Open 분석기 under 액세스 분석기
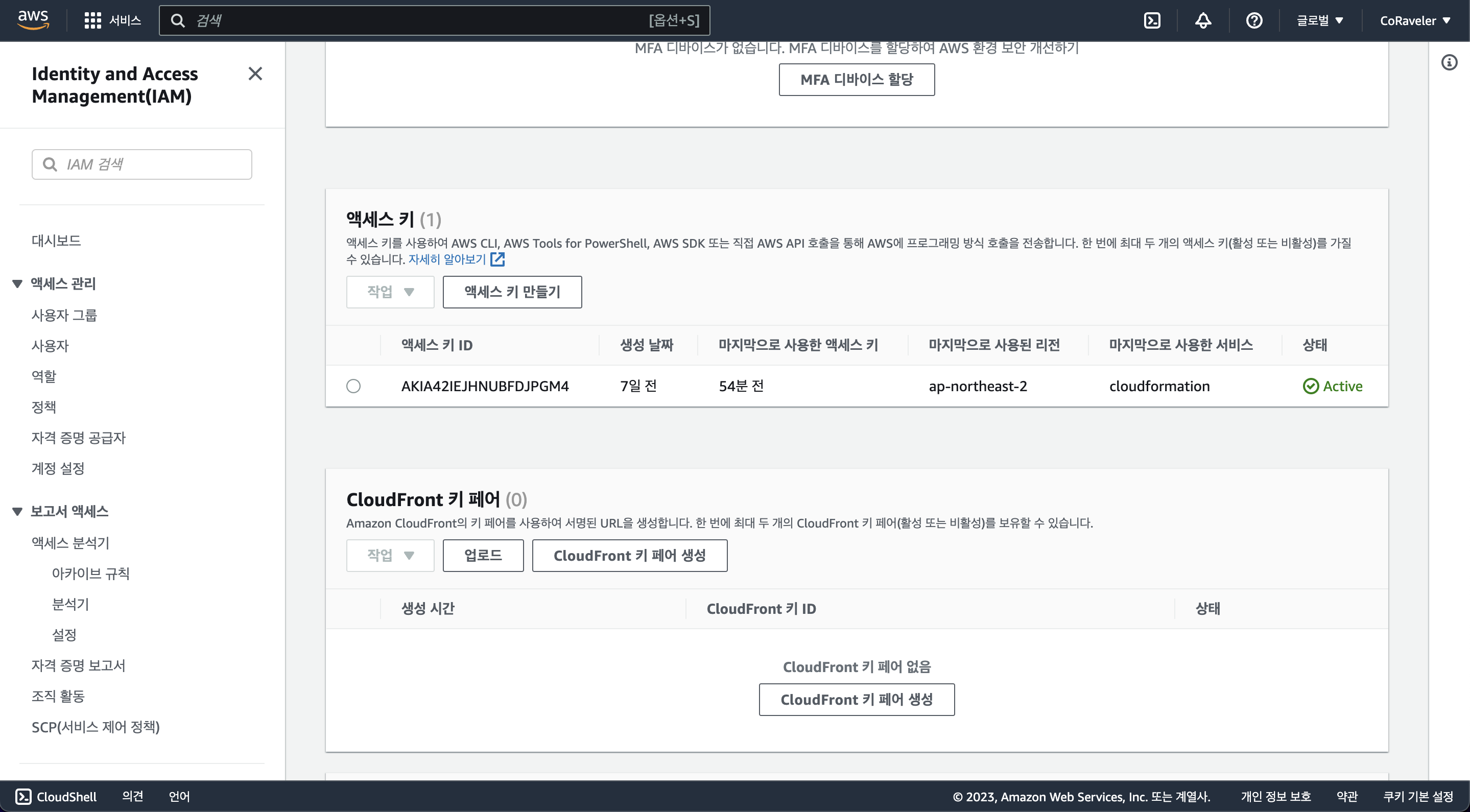 [x=70, y=604]
